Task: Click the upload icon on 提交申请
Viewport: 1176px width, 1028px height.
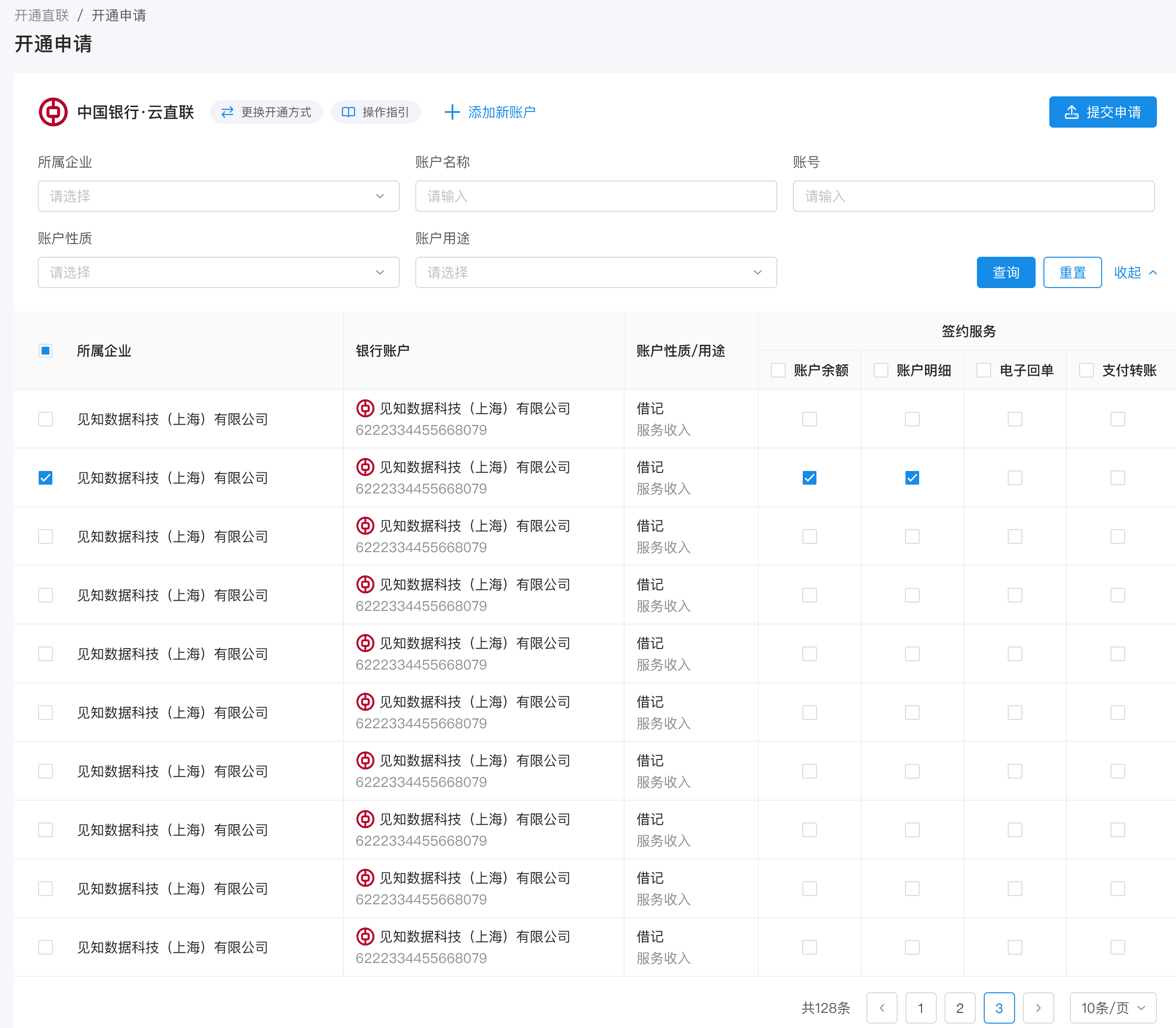Action: (1072, 112)
